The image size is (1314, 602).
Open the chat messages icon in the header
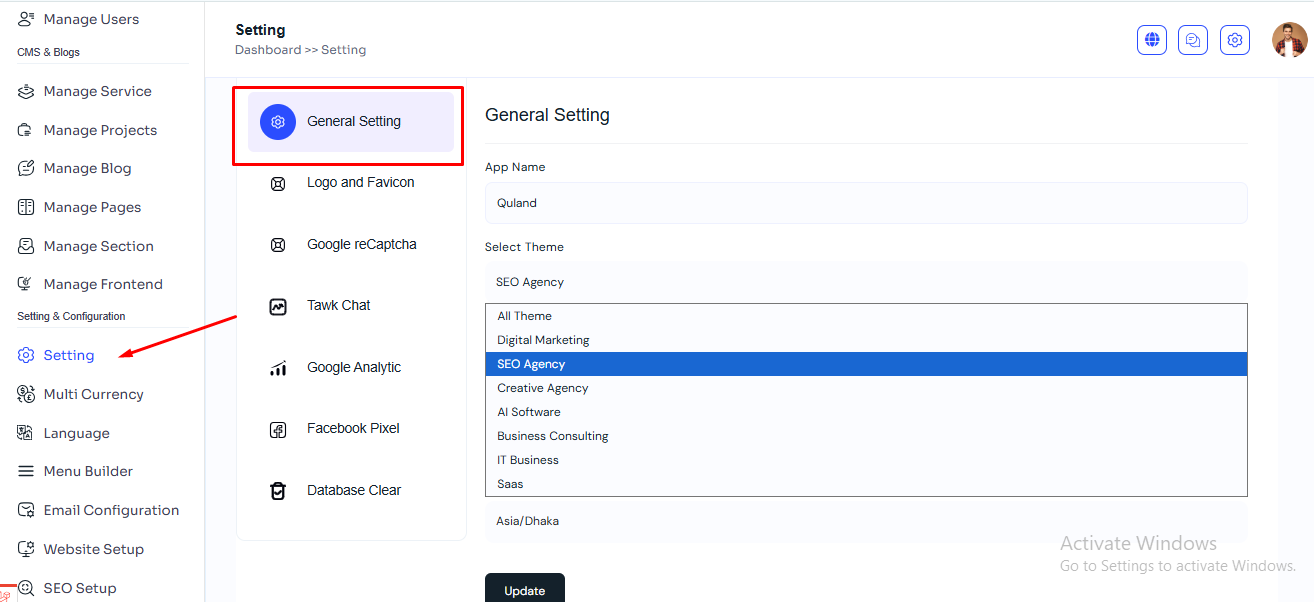click(x=1193, y=40)
